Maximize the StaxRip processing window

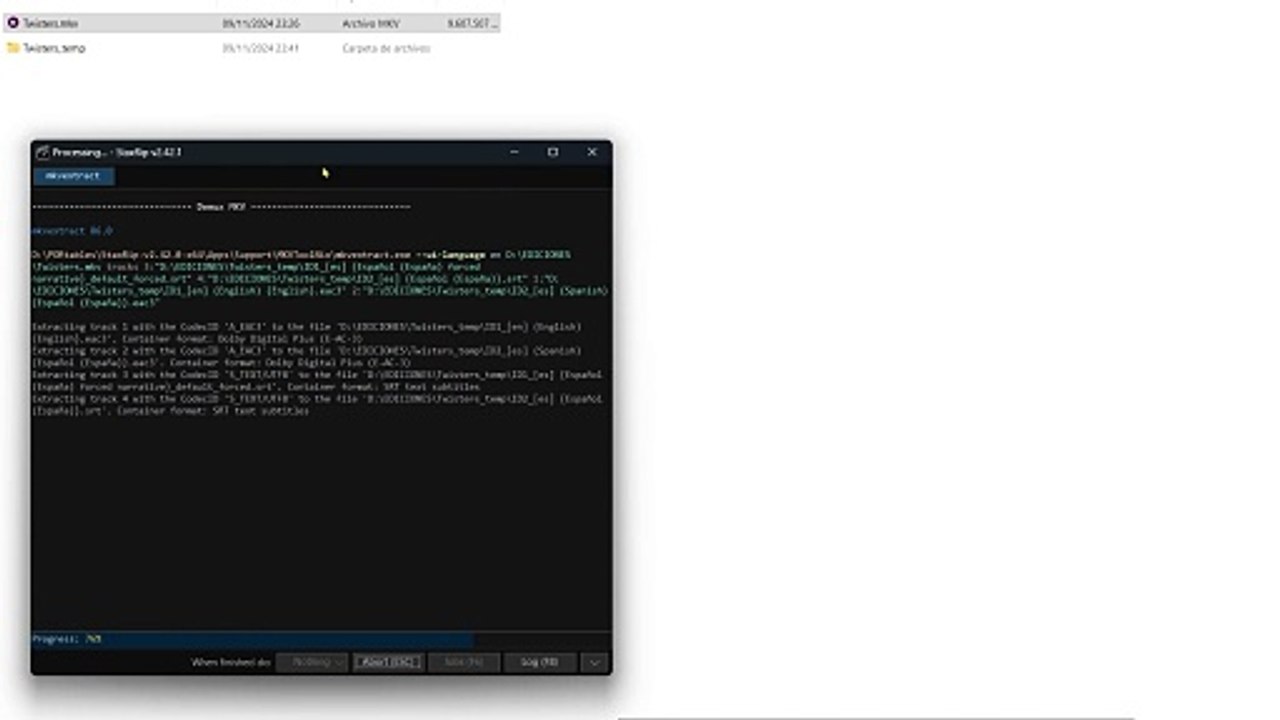click(x=553, y=152)
